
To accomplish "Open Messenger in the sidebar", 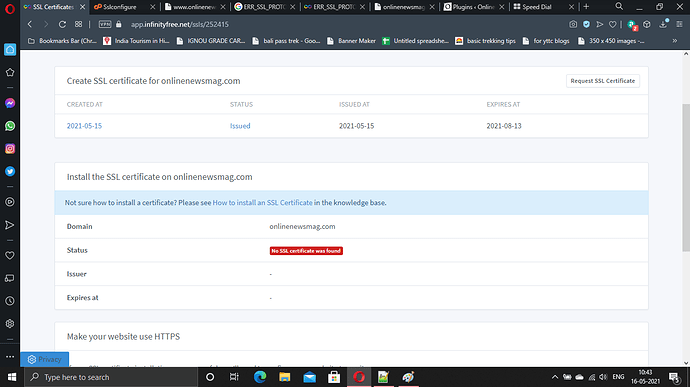I will 10,103.
